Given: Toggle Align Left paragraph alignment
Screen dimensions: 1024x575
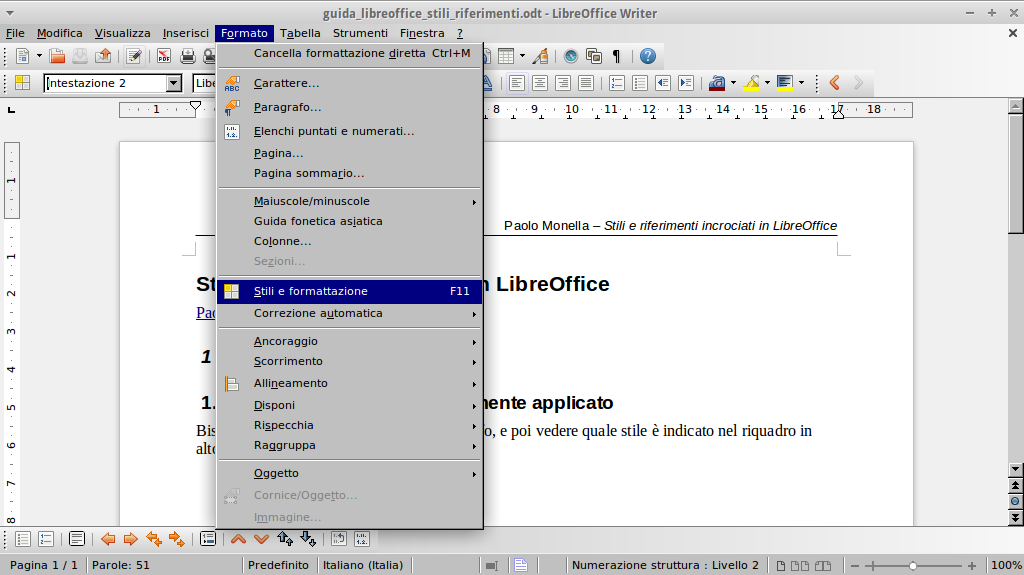Looking at the screenshot, I should 517,83.
